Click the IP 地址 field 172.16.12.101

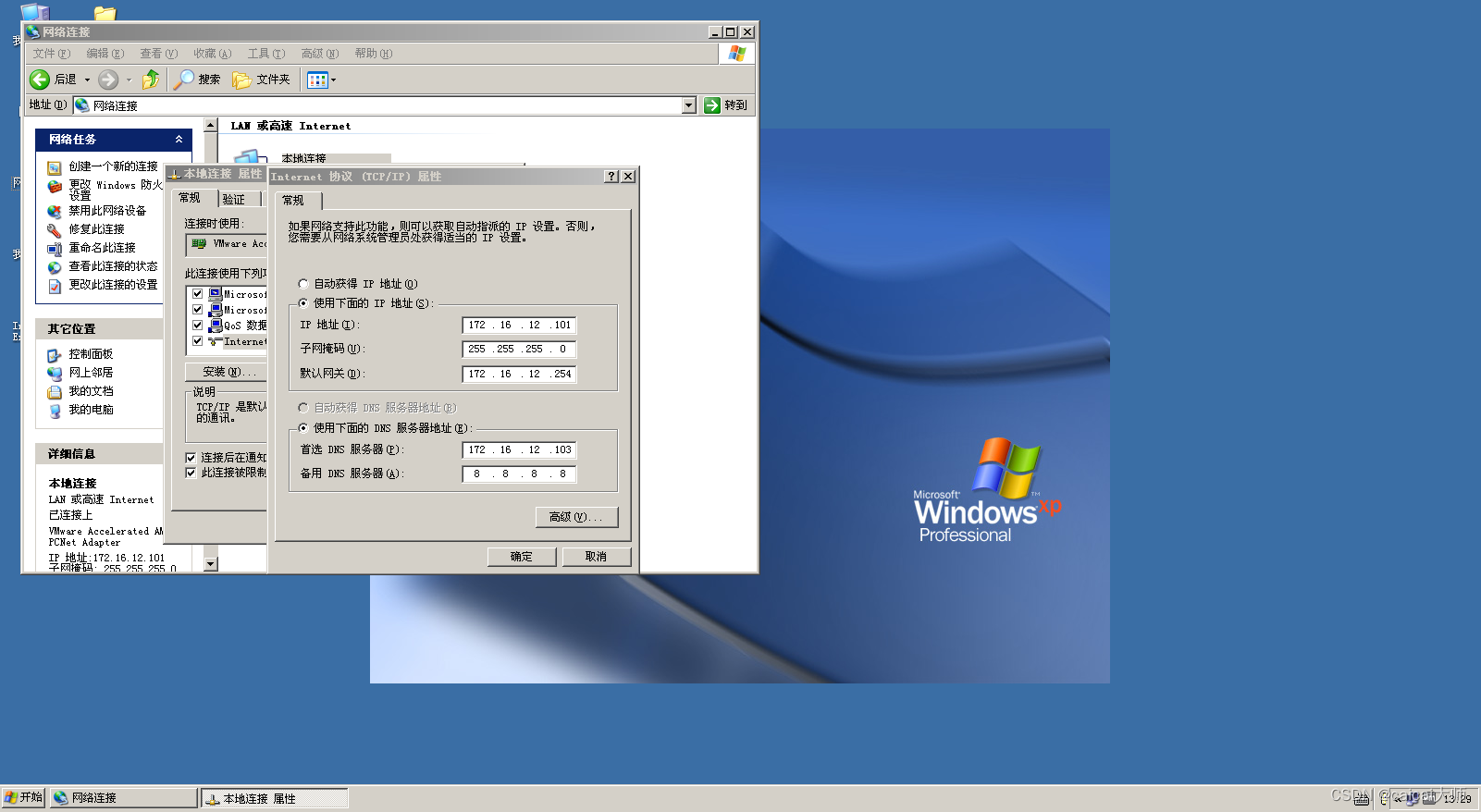pyautogui.click(x=519, y=325)
